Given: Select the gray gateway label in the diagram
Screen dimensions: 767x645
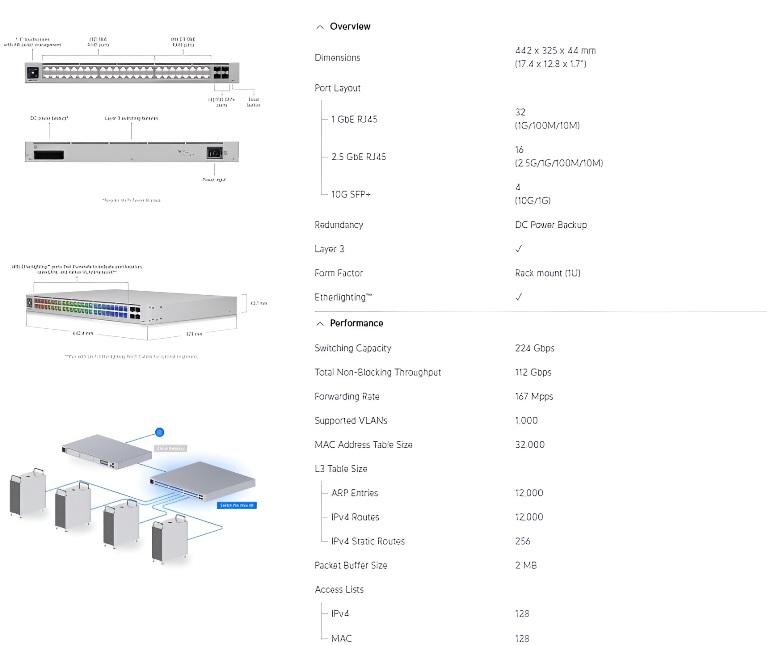Looking at the screenshot, I should coord(171,449).
